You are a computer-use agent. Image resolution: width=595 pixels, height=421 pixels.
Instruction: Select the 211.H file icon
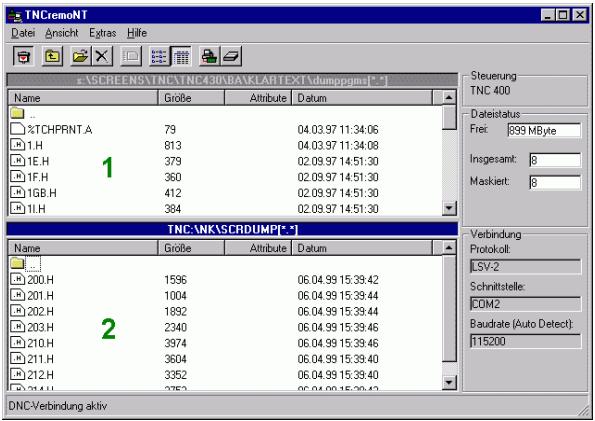(17, 359)
